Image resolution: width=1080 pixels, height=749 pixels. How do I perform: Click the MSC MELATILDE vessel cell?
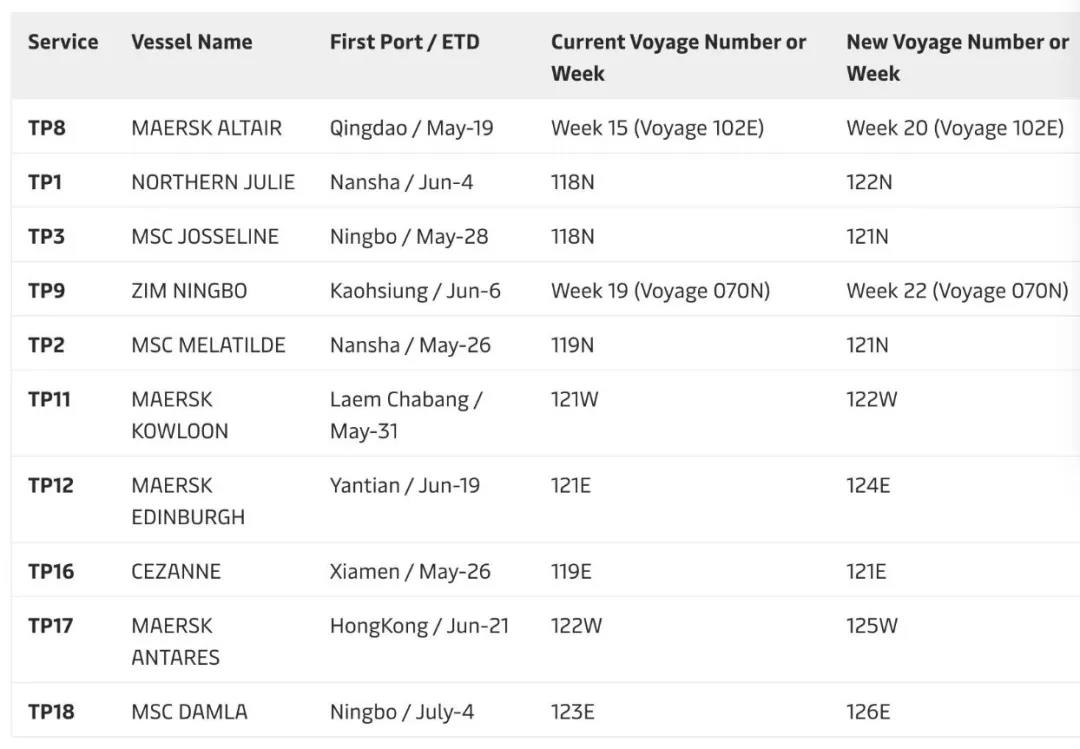pos(208,345)
